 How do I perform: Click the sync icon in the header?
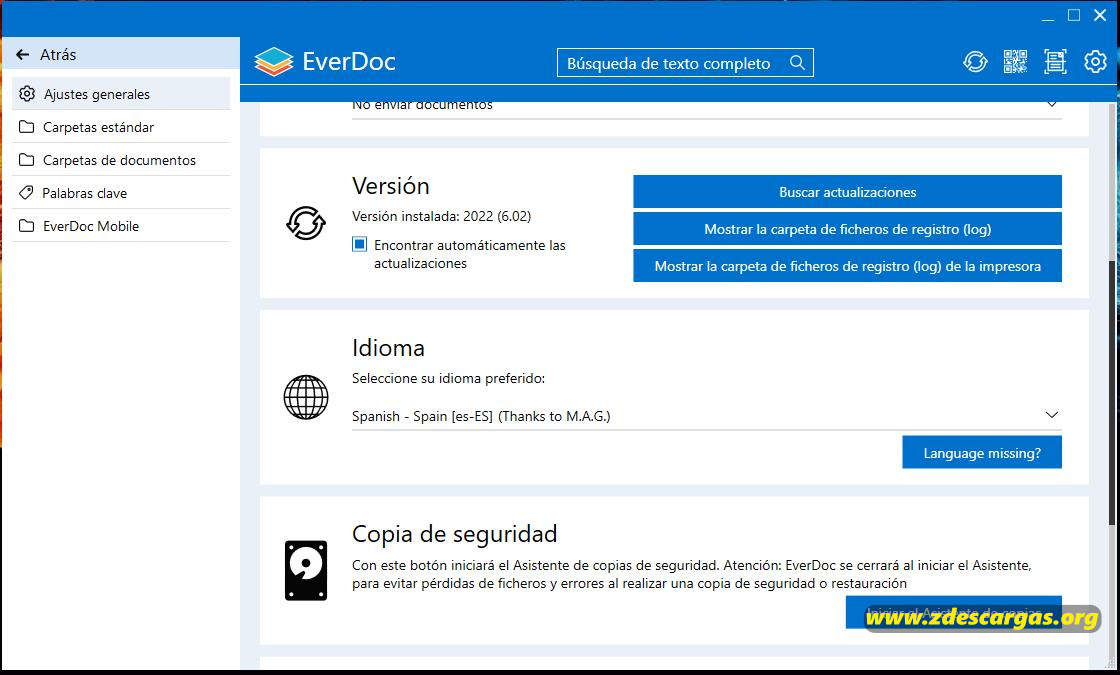[975, 62]
